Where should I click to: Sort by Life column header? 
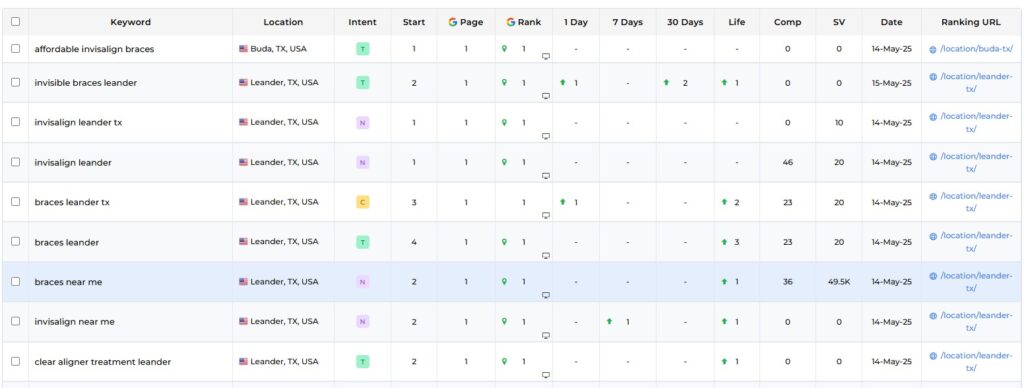click(x=737, y=22)
